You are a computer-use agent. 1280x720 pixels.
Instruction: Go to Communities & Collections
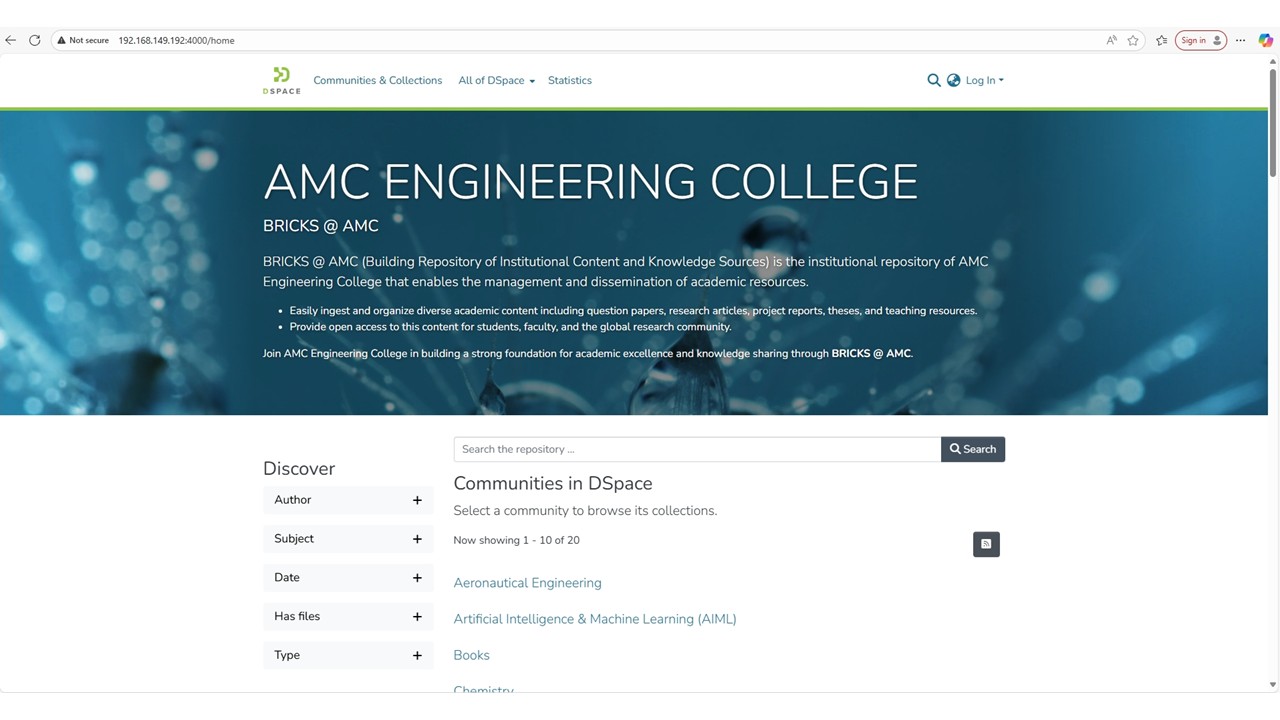click(377, 80)
